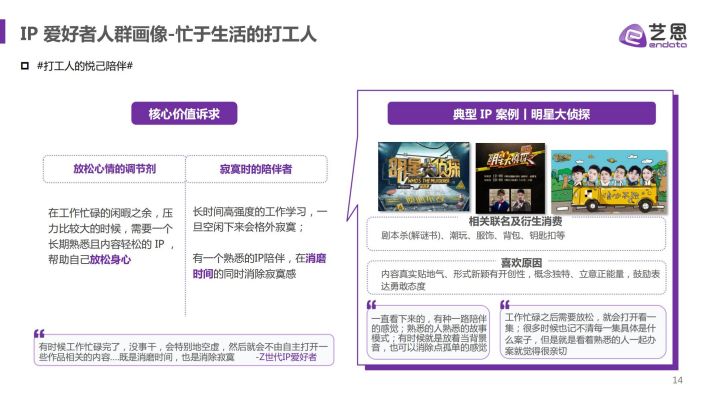Click the square bullet before #打工人的悦己陪伴#
Viewport: 710px width, 399px height.
(25, 66)
